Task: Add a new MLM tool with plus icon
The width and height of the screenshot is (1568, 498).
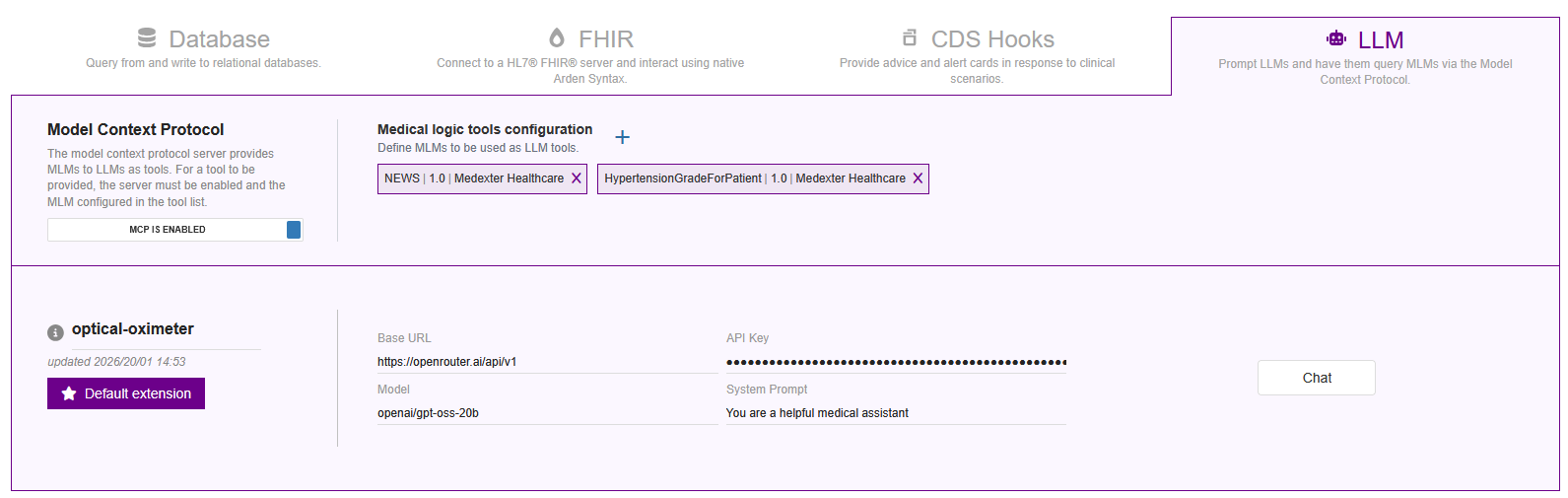Action: pos(623,137)
